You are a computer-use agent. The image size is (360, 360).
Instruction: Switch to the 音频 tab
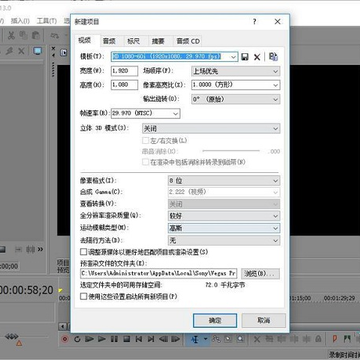click(x=109, y=41)
